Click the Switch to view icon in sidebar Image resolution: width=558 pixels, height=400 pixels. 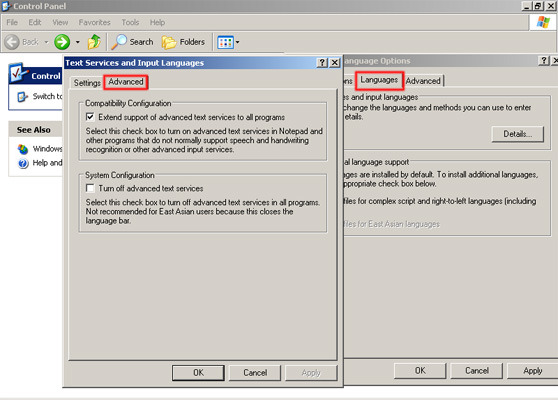(x=22, y=96)
